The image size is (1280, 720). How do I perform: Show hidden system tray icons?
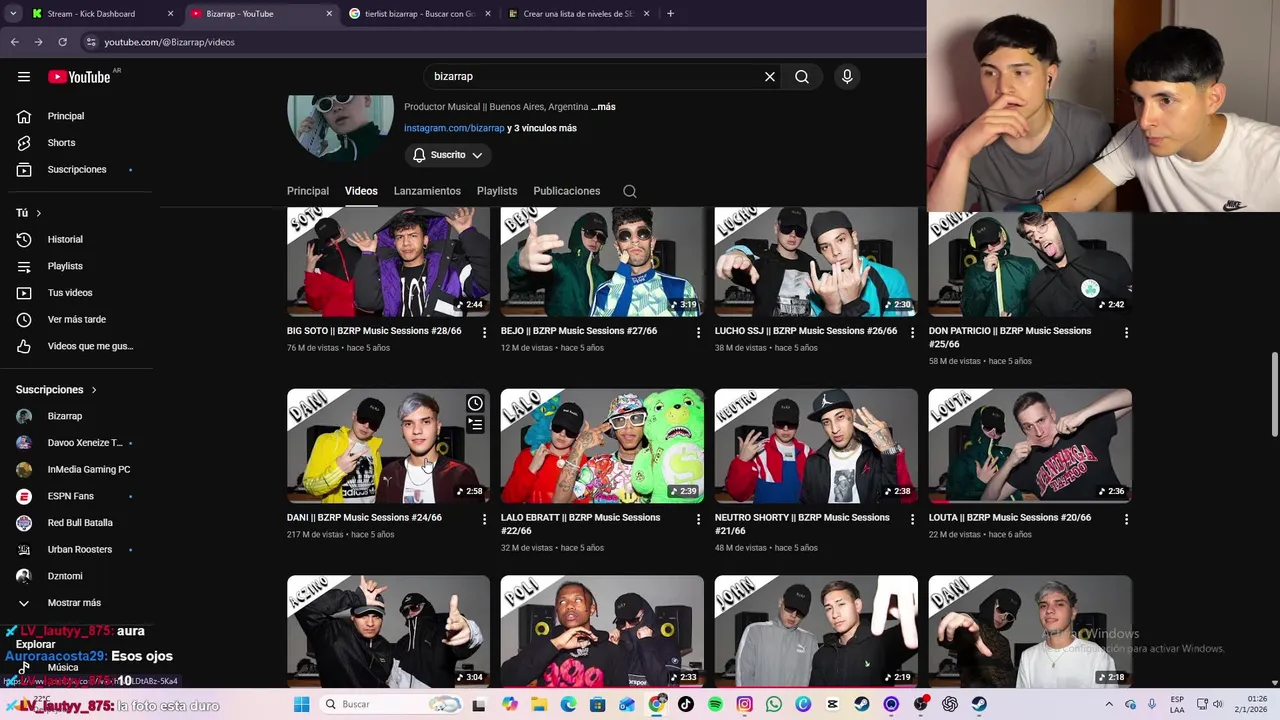coord(1108,704)
